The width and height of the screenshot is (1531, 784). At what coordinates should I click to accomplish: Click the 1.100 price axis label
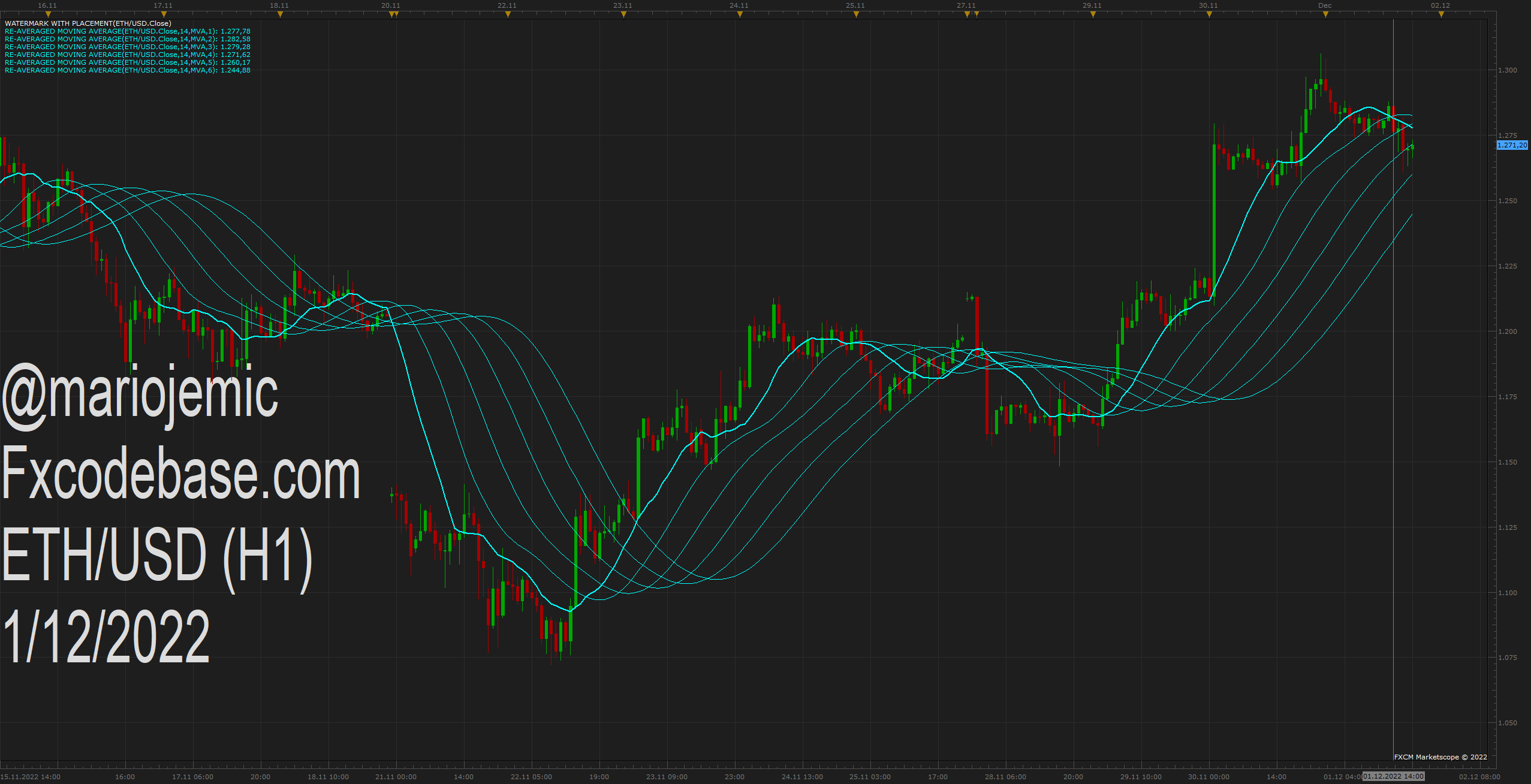click(1508, 593)
